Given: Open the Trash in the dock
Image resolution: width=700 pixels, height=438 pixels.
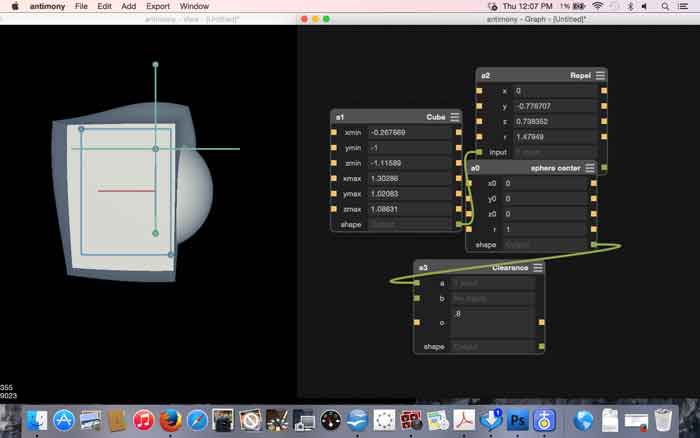Looking at the screenshot, I should click(663, 421).
